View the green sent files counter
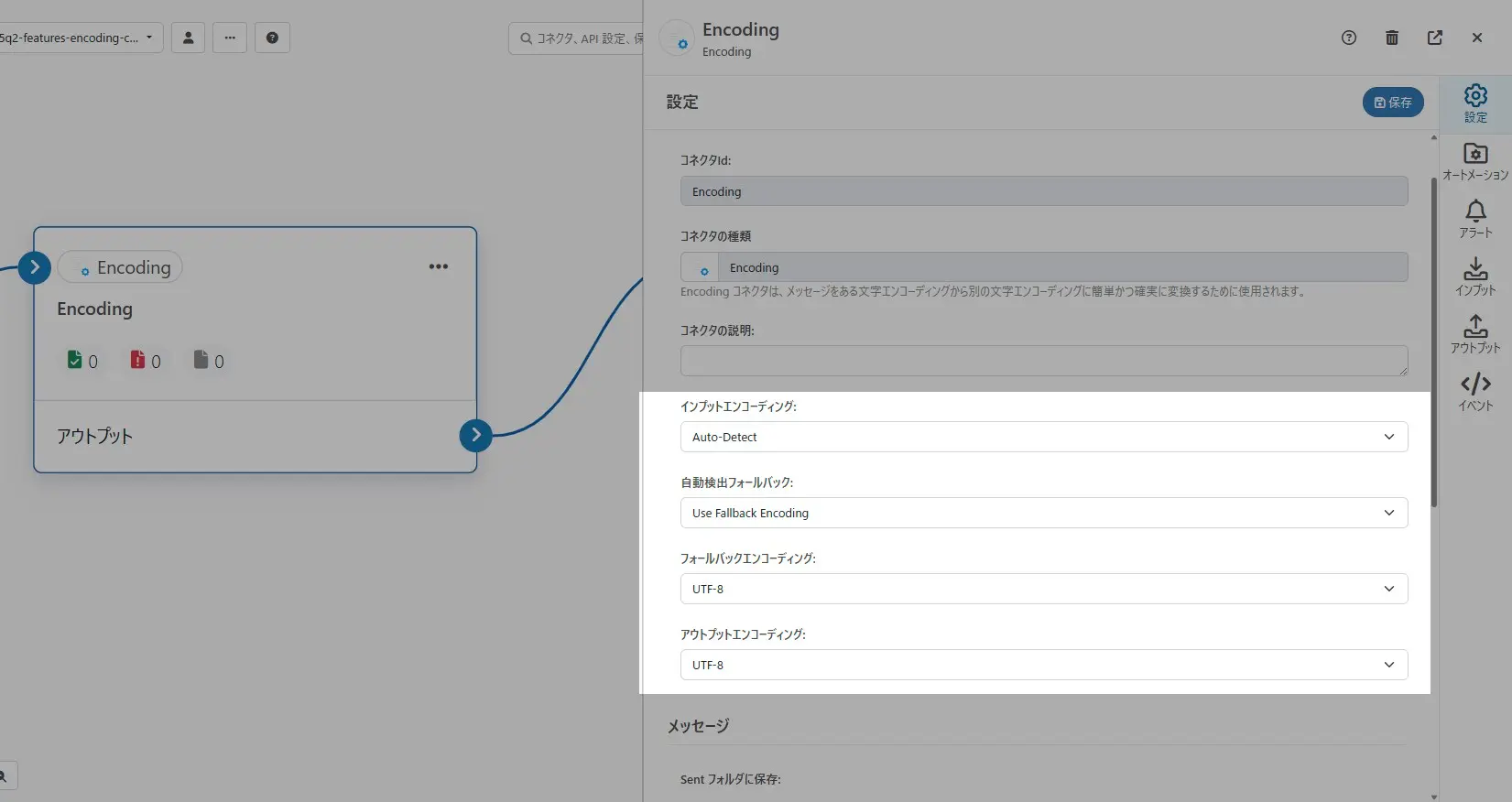The height and width of the screenshot is (802, 1512). click(82, 360)
